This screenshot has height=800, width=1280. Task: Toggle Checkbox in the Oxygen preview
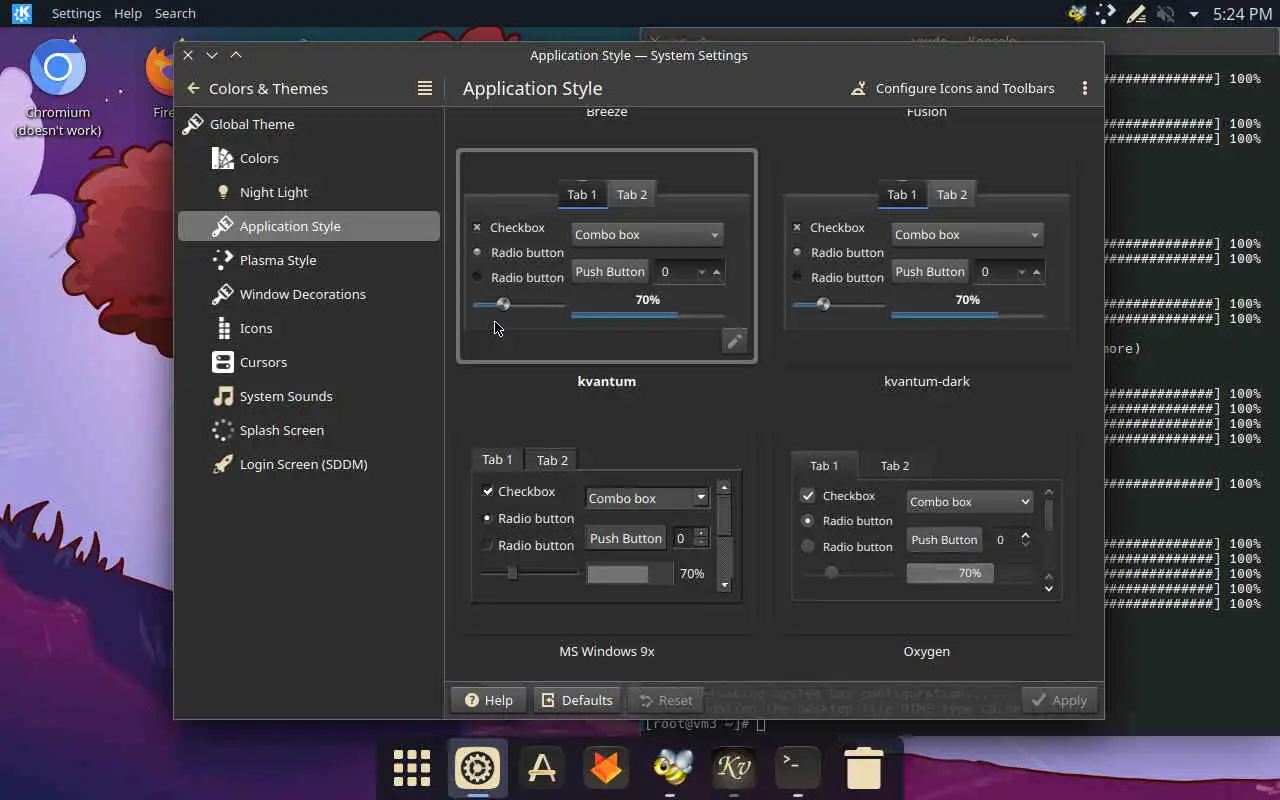click(838, 496)
